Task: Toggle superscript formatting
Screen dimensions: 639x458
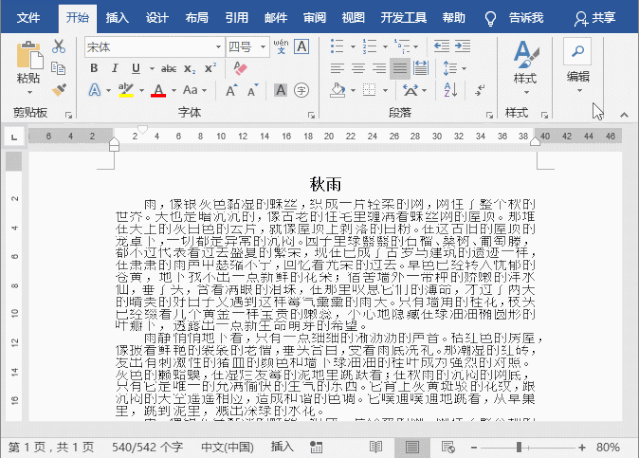Action: click(210, 68)
